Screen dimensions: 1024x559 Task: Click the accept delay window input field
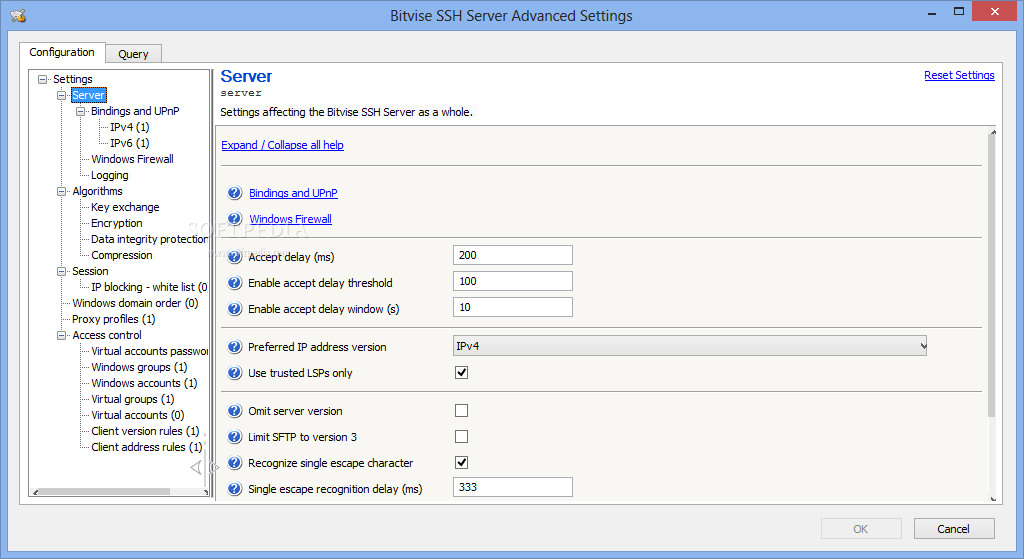pyautogui.click(x=513, y=308)
